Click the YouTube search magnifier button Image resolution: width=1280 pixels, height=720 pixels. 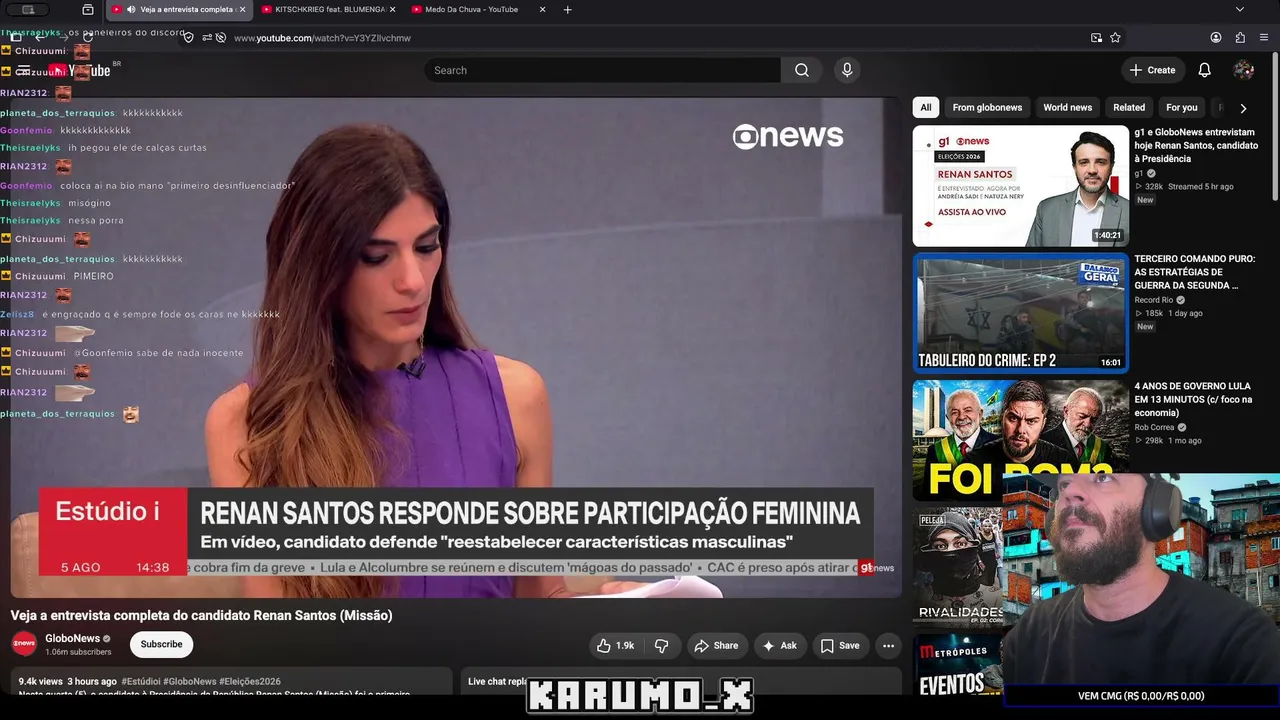coord(802,70)
